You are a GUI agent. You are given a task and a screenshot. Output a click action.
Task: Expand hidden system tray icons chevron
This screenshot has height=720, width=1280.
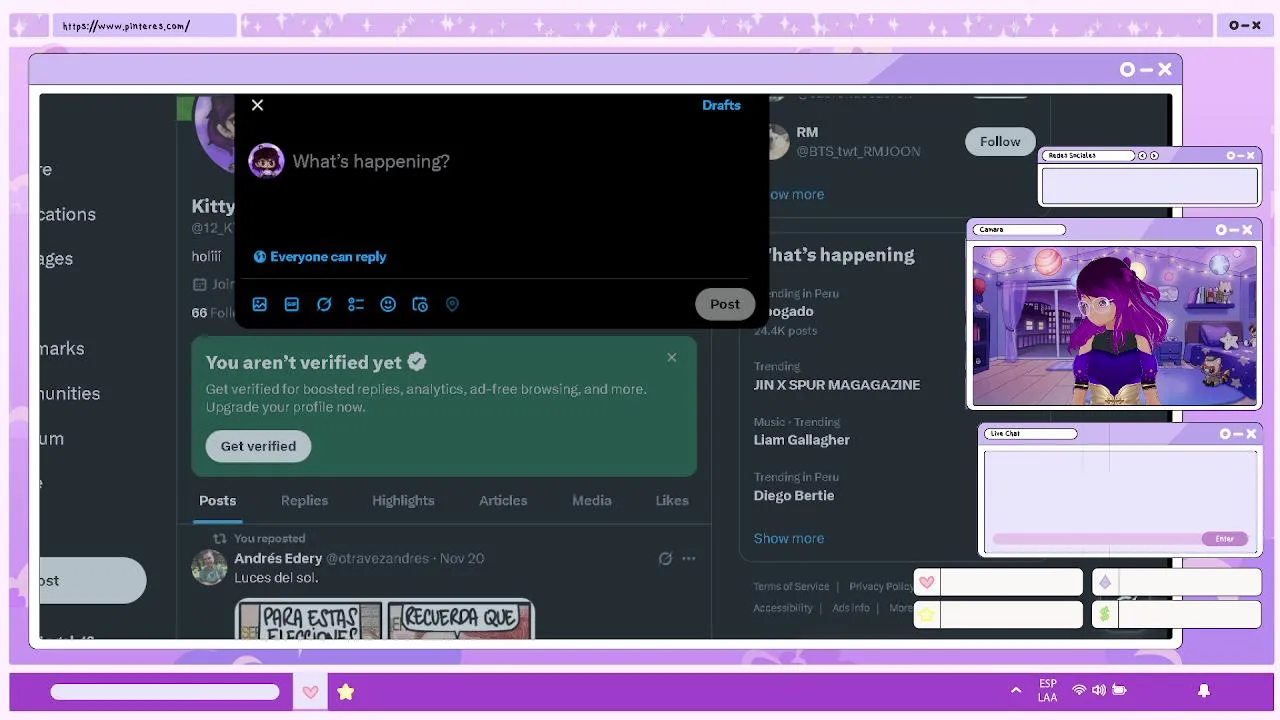[1016, 690]
